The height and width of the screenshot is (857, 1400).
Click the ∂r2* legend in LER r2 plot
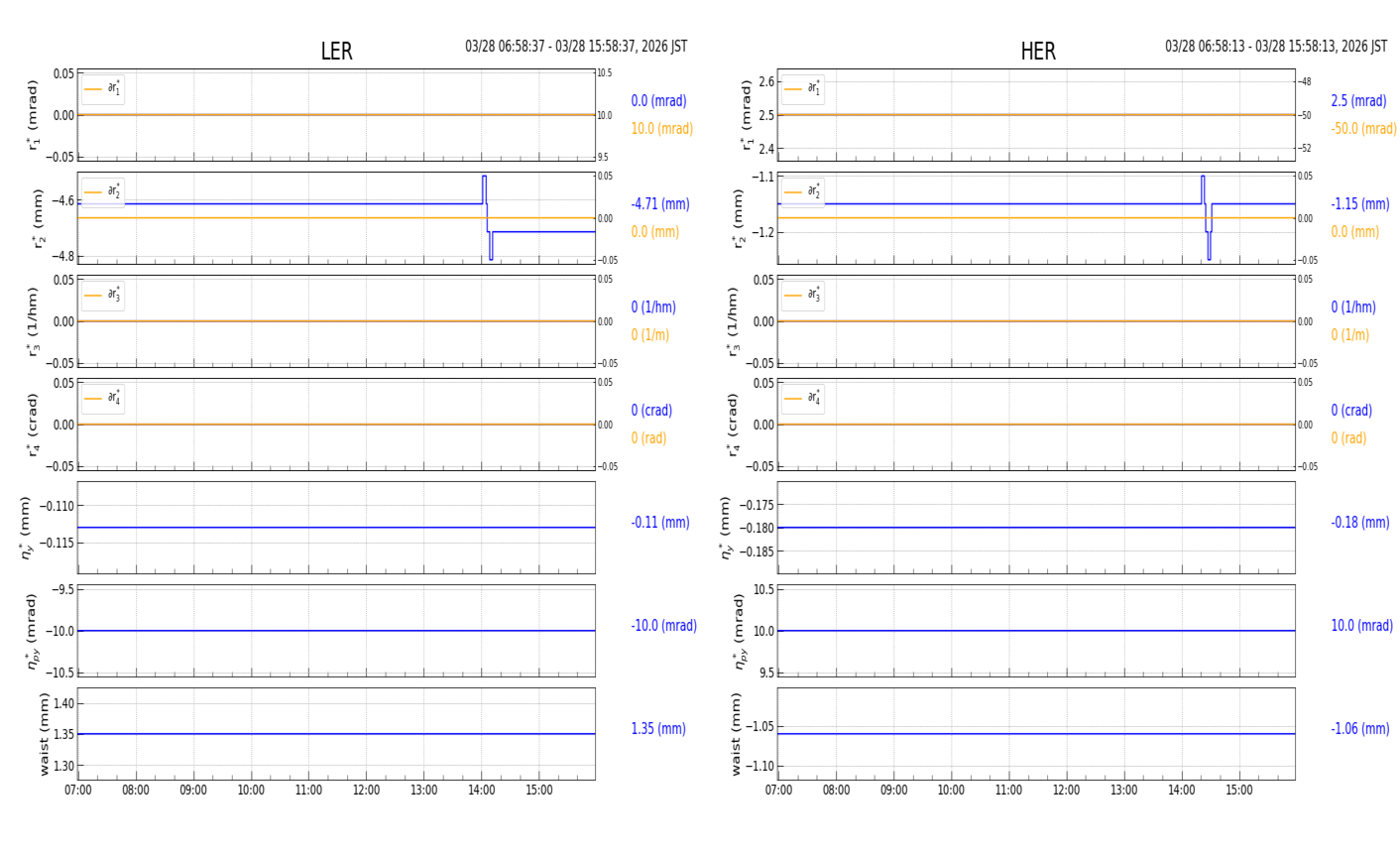point(103,192)
